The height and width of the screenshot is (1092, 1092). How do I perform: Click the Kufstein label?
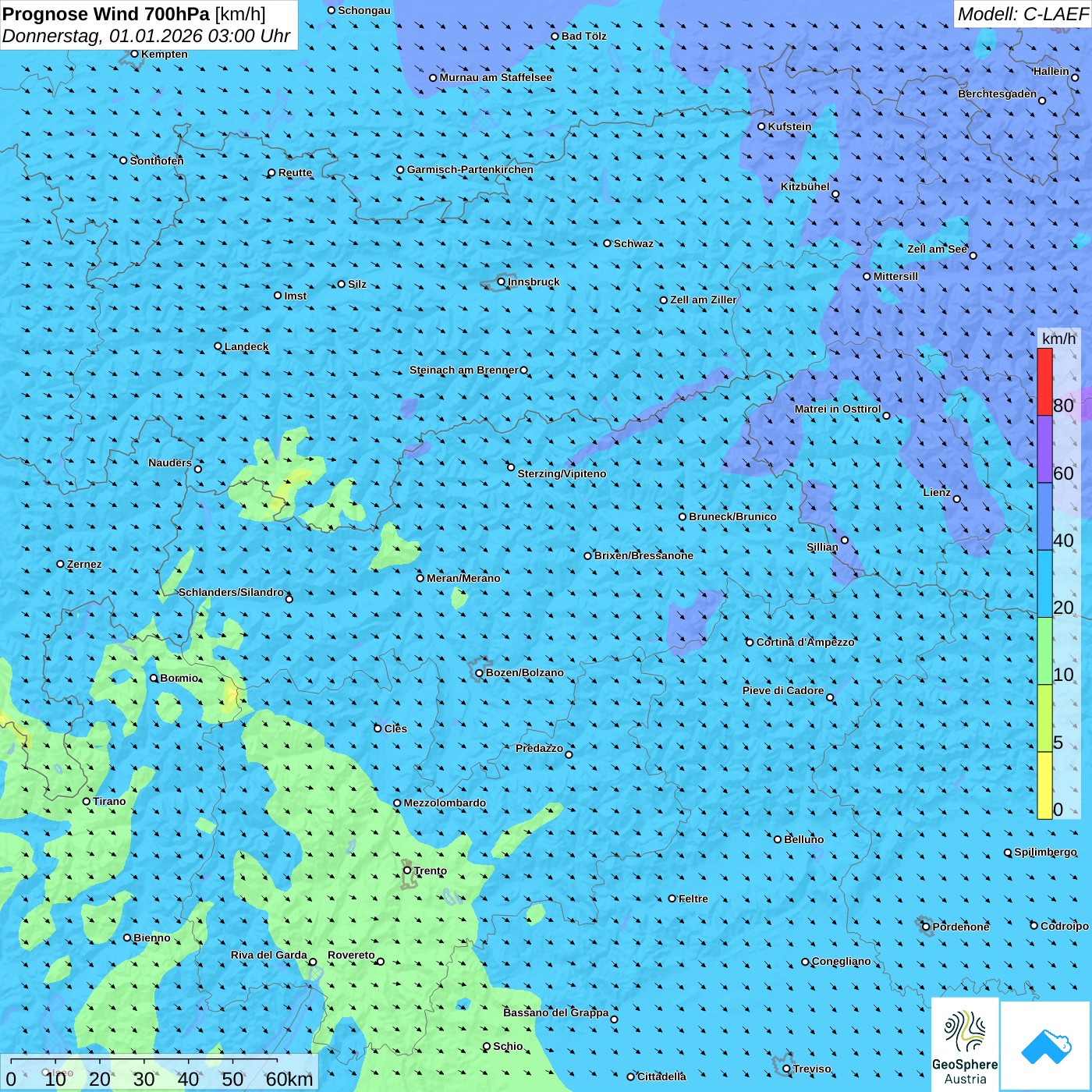(x=790, y=126)
